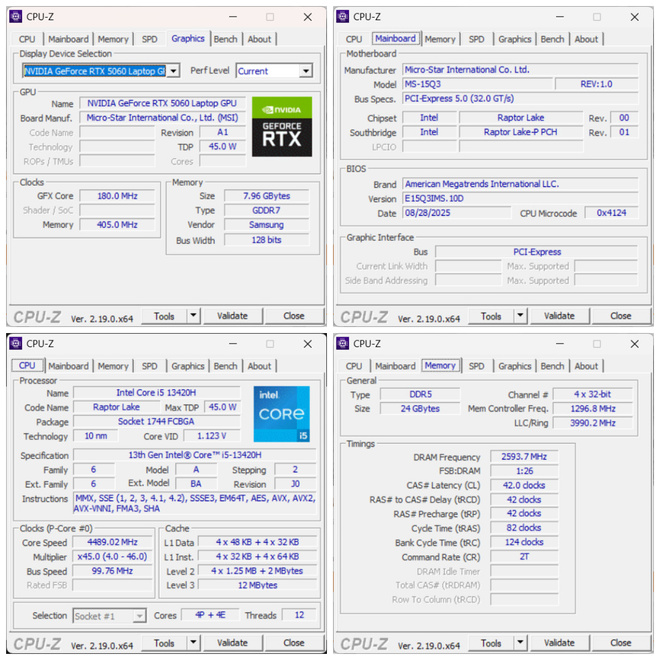Switch to CPU tab in Graphics window

27,39
